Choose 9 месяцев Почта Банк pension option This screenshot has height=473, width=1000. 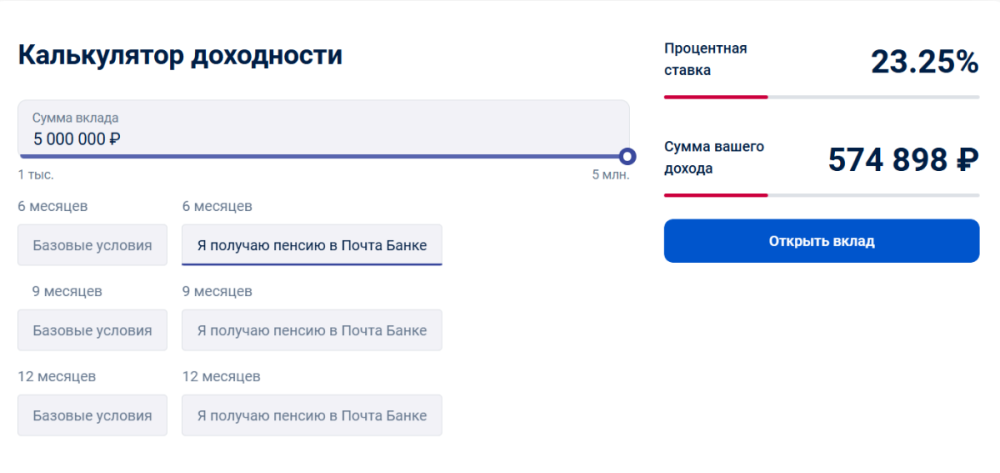(x=311, y=330)
